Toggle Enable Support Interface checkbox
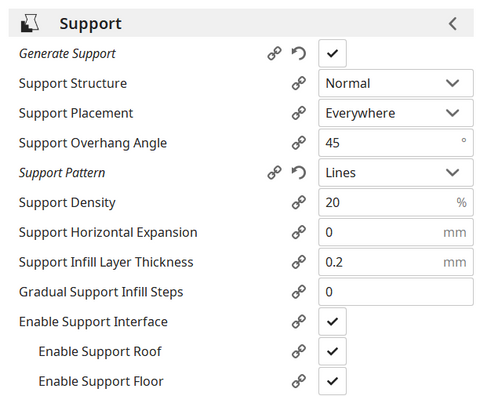 click(332, 322)
